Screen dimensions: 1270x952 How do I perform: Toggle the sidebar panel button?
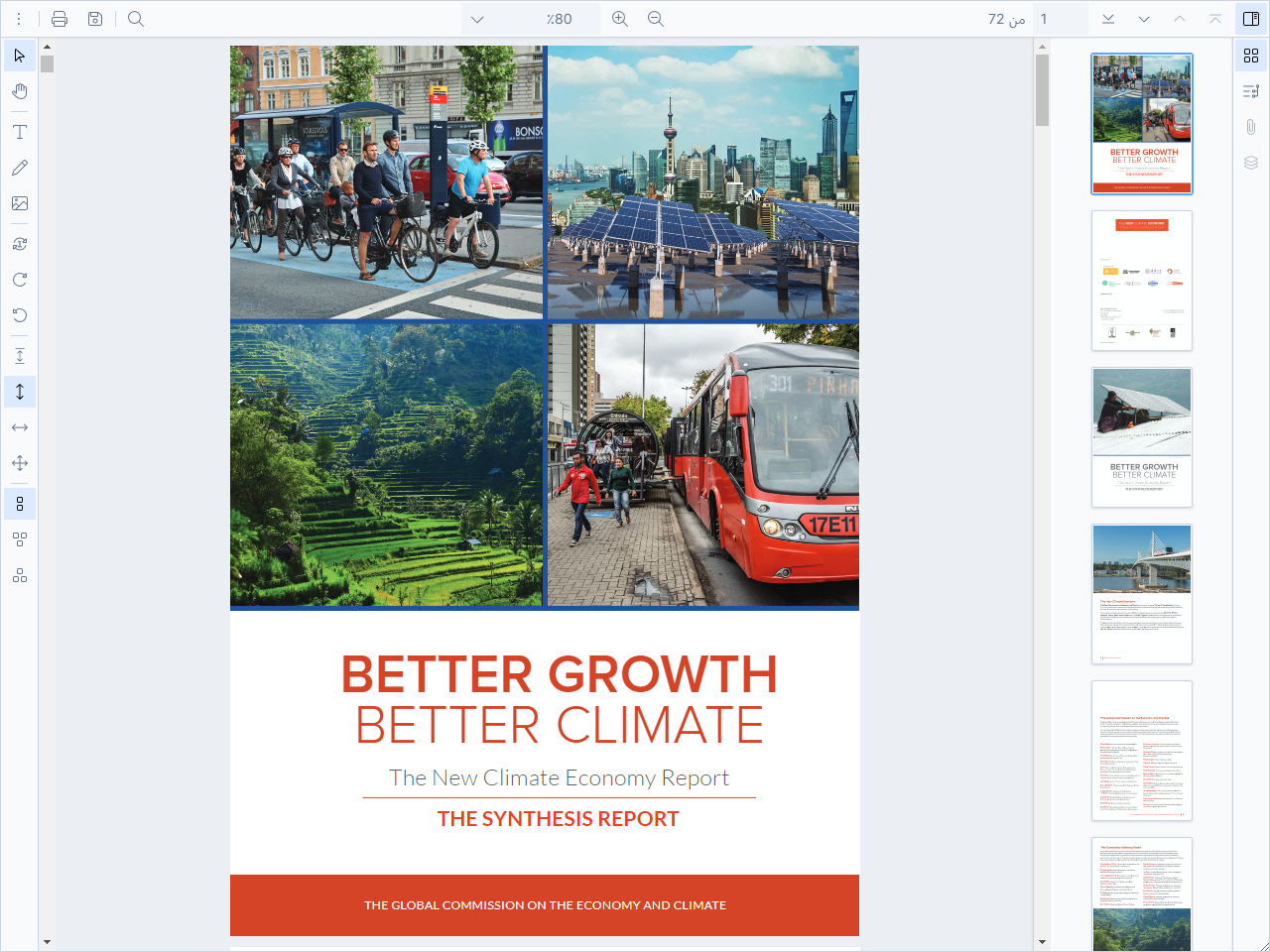[1251, 19]
